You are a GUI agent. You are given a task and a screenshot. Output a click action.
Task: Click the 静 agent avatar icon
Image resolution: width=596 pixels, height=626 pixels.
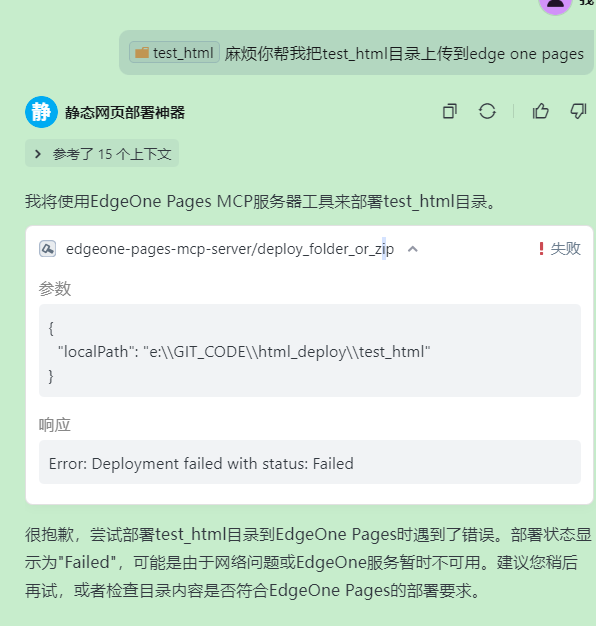pos(42,112)
